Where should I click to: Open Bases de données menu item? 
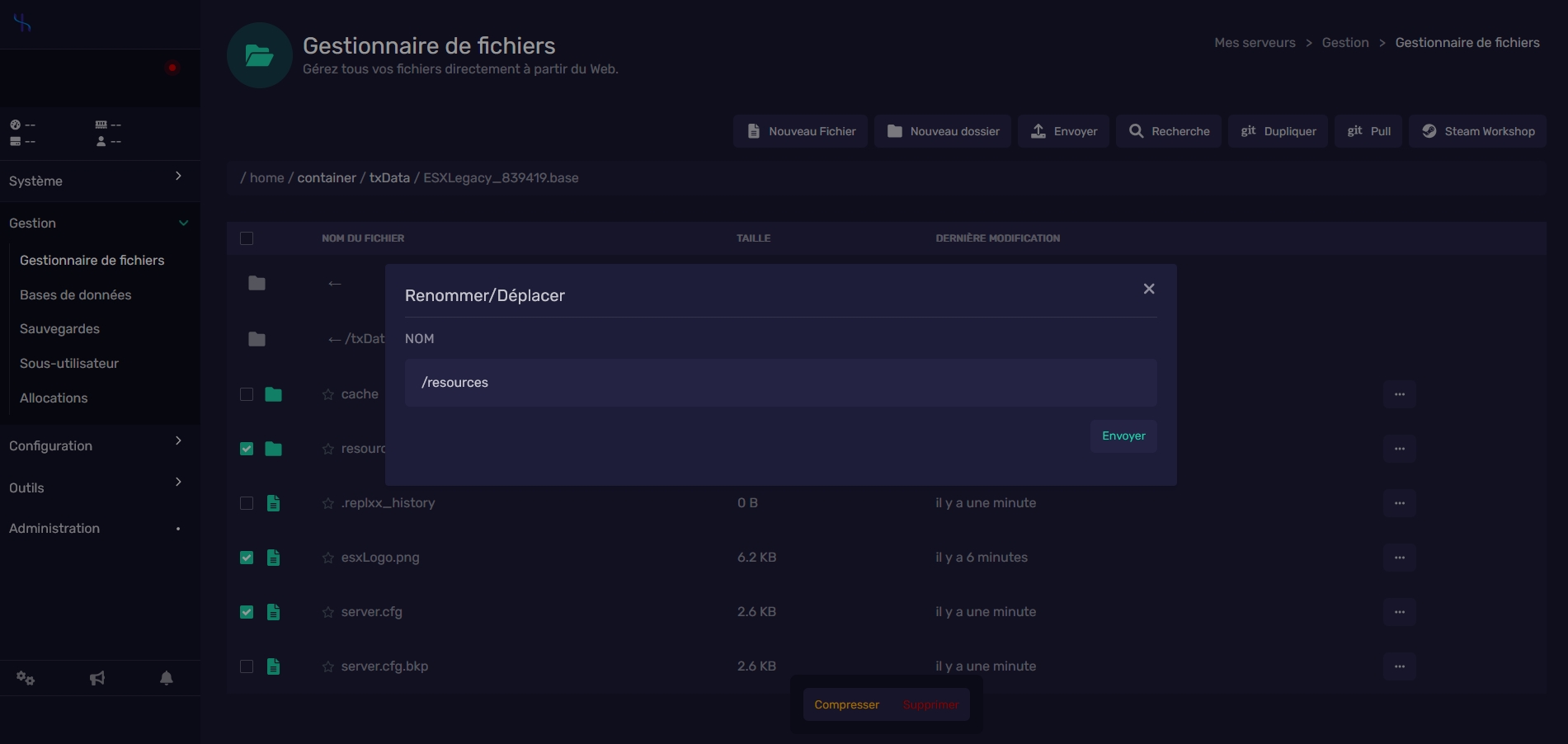click(76, 294)
